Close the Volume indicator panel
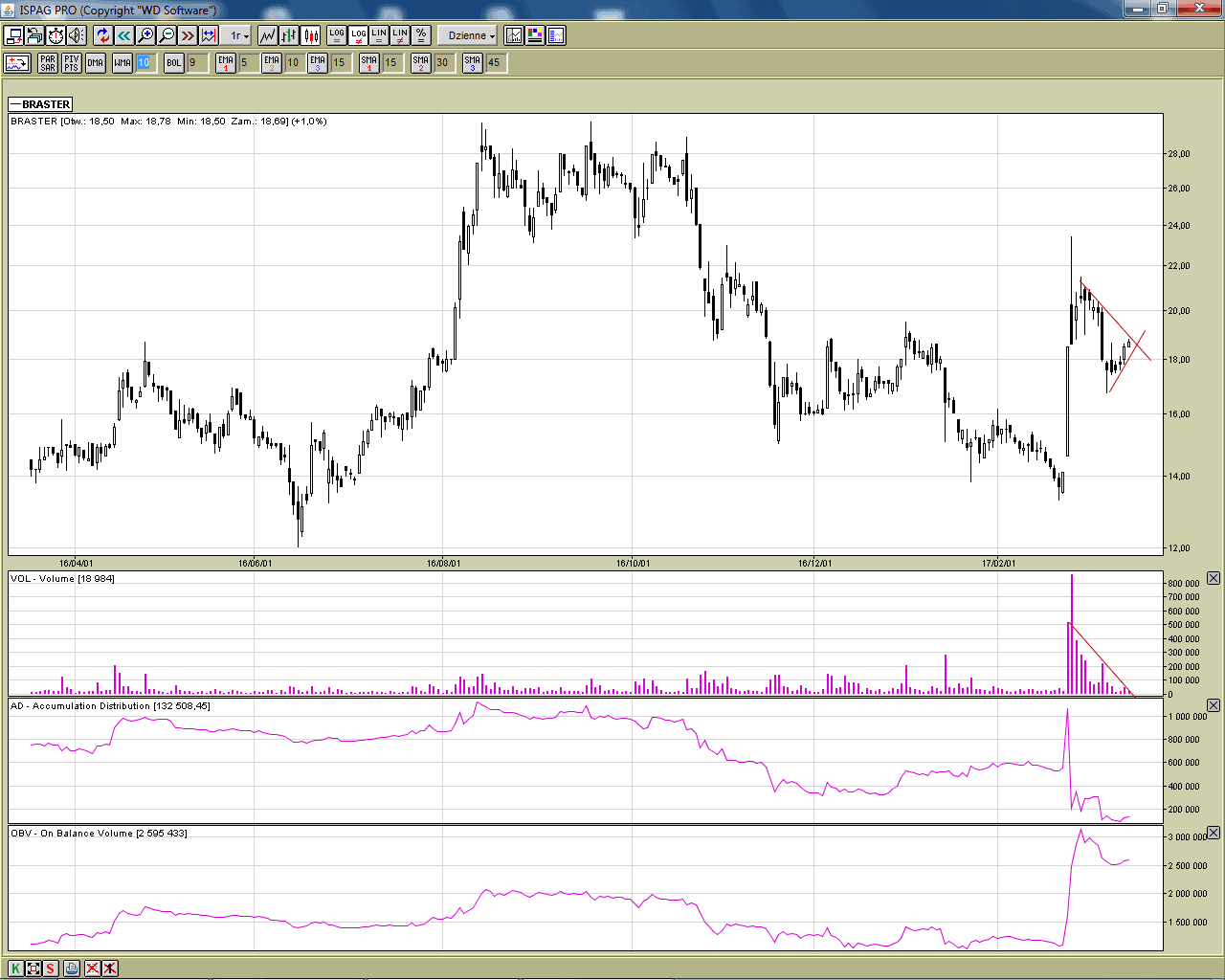Screen dimensions: 1225x980 (1213, 578)
